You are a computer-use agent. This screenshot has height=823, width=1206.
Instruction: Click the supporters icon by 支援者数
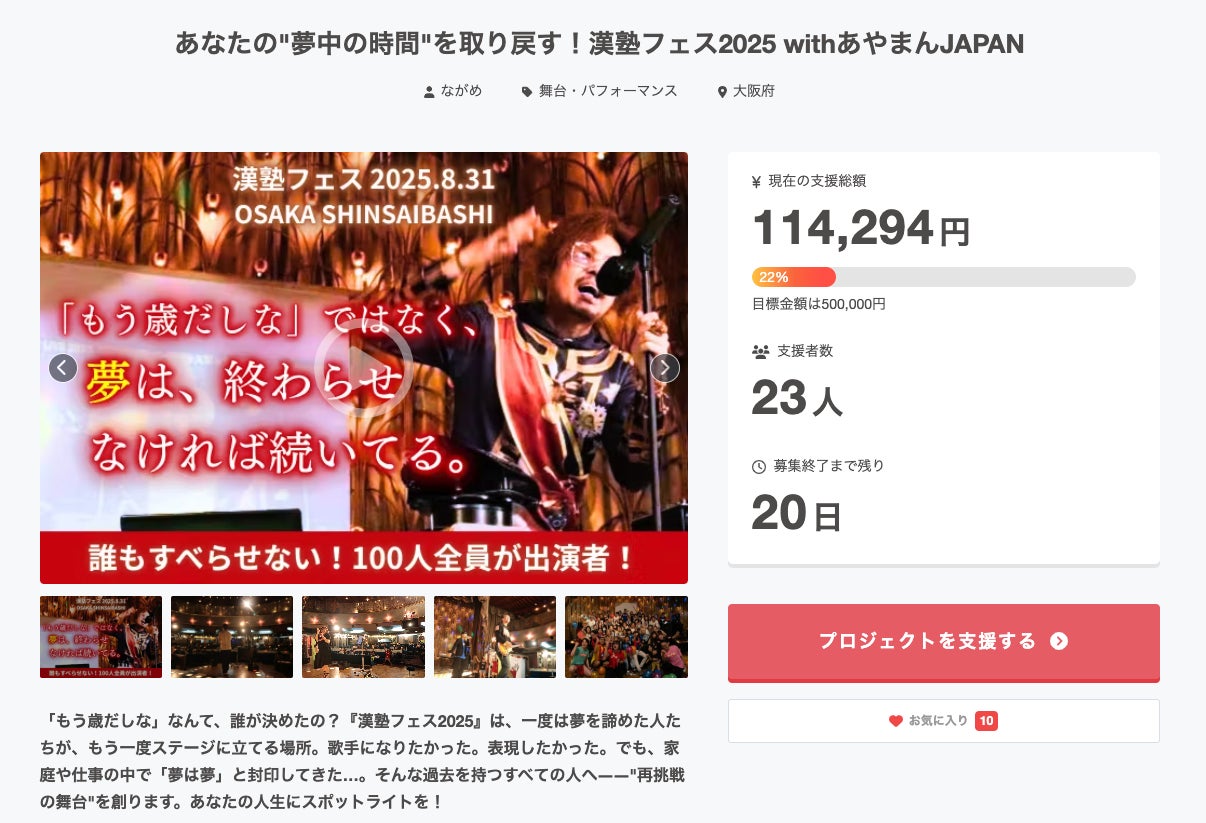point(760,352)
